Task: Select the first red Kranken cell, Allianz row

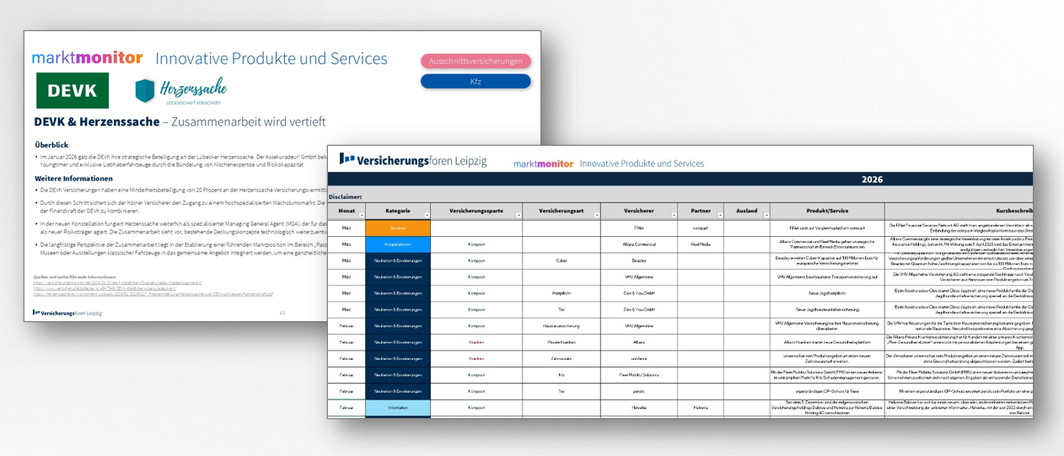Action: (x=476, y=343)
